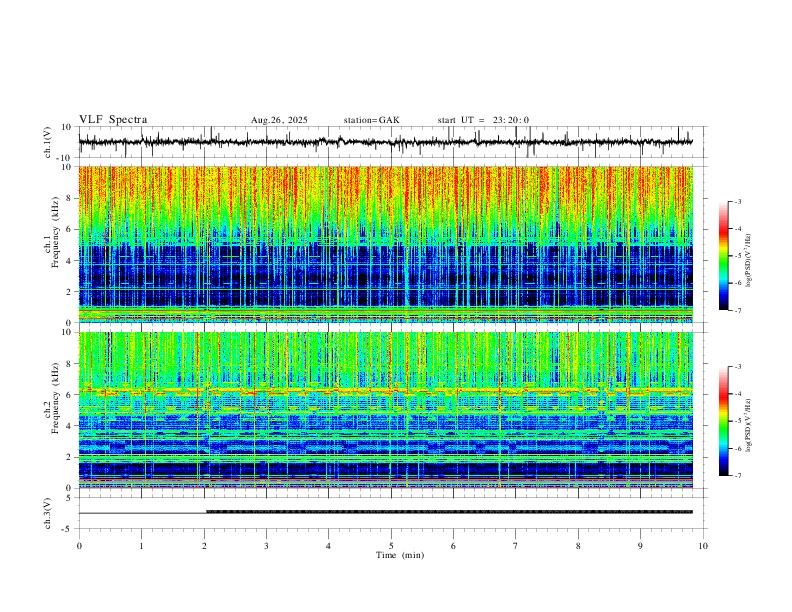This screenshot has width=792, height=612.
Task: Click the ch.2 color scale "log(PSD)" label
Action: click(x=750, y=425)
